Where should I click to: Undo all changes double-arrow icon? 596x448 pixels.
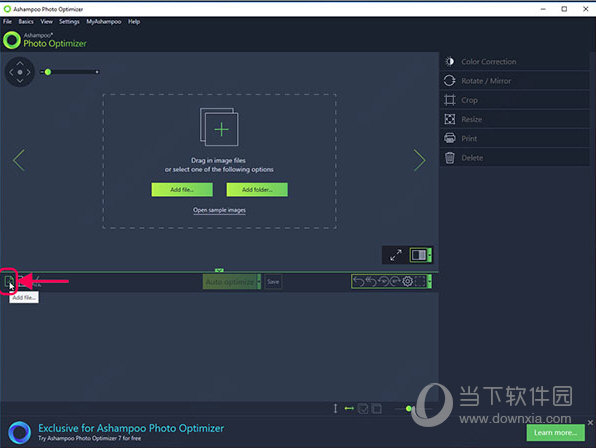pyautogui.click(x=371, y=282)
